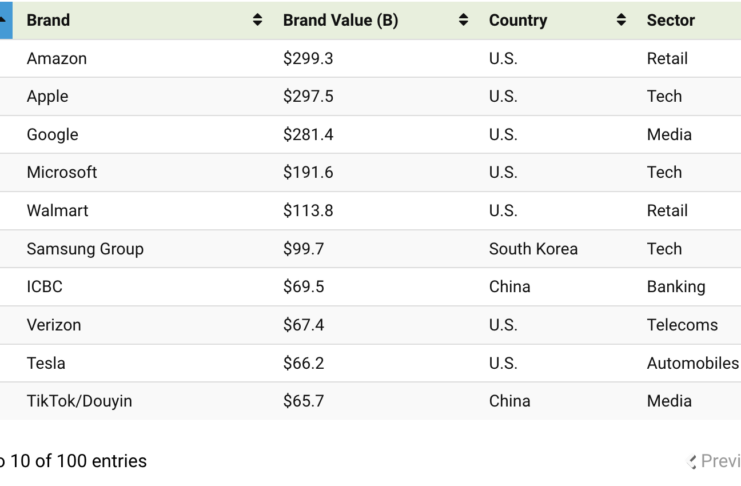Click sort arrows next to Brand Value (B)
Screen dimensions: 741x486
pyautogui.click(x=463, y=20)
